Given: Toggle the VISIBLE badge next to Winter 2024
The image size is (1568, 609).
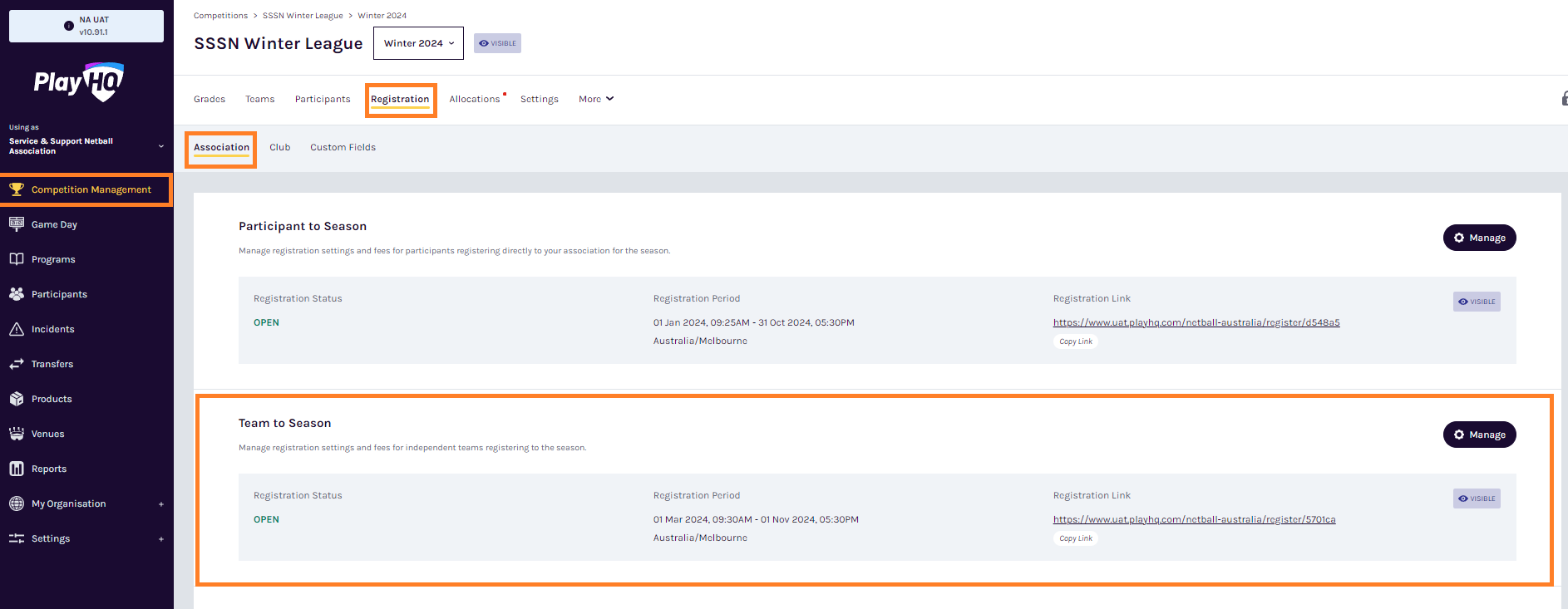Looking at the screenshot, I should (497, 43).
